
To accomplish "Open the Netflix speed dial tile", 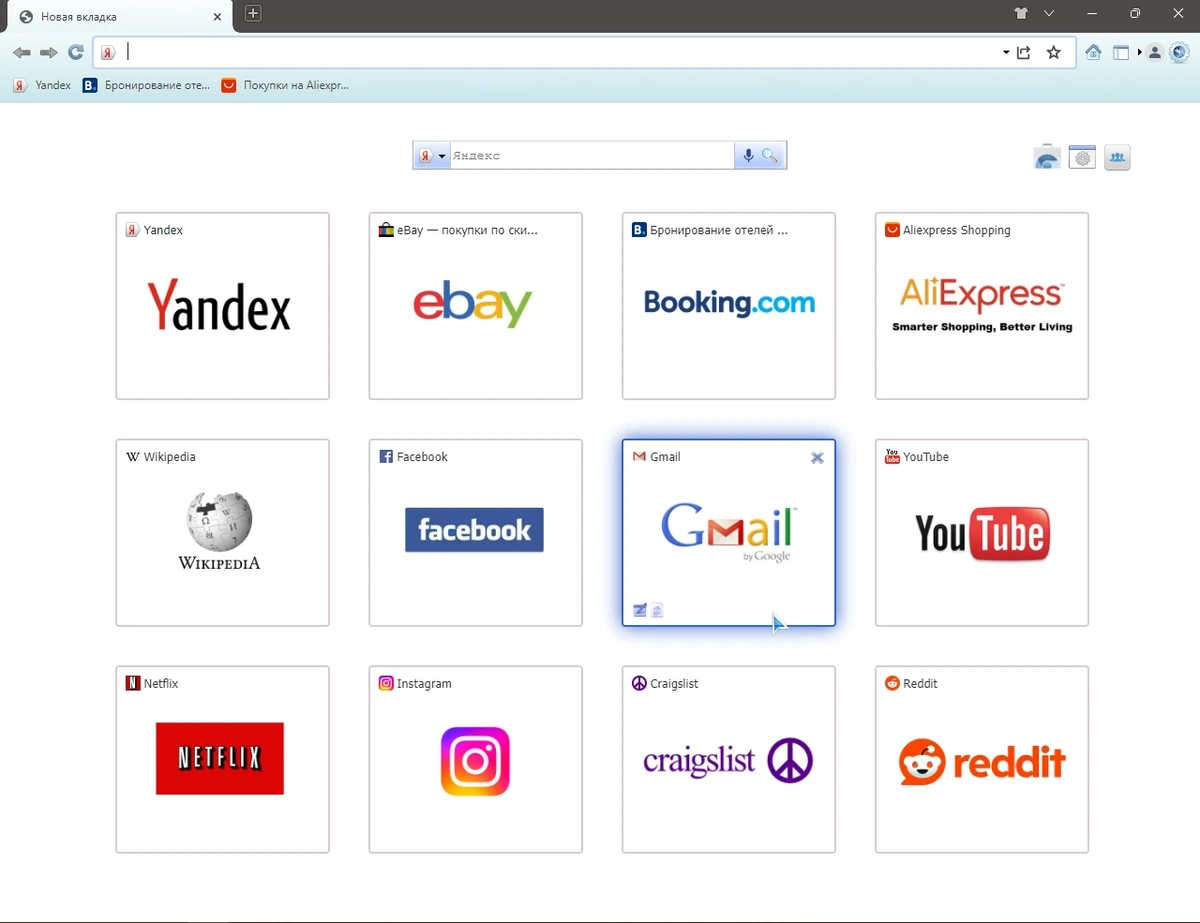I will click(x=222, y=759).
